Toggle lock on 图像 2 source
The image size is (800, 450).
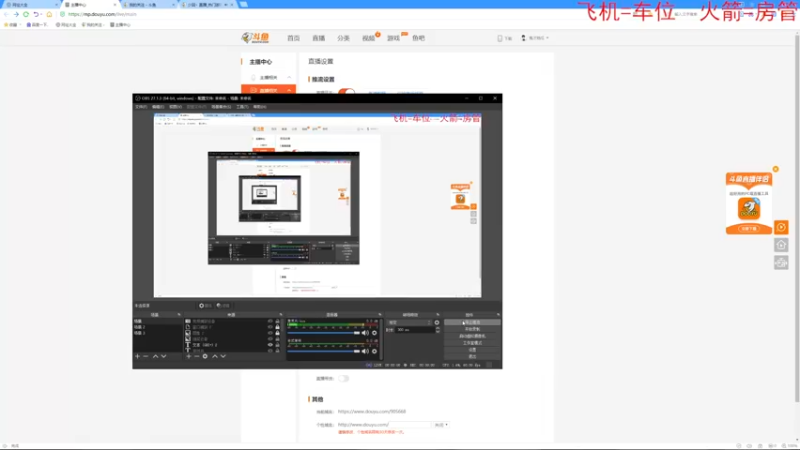(278, 333)
